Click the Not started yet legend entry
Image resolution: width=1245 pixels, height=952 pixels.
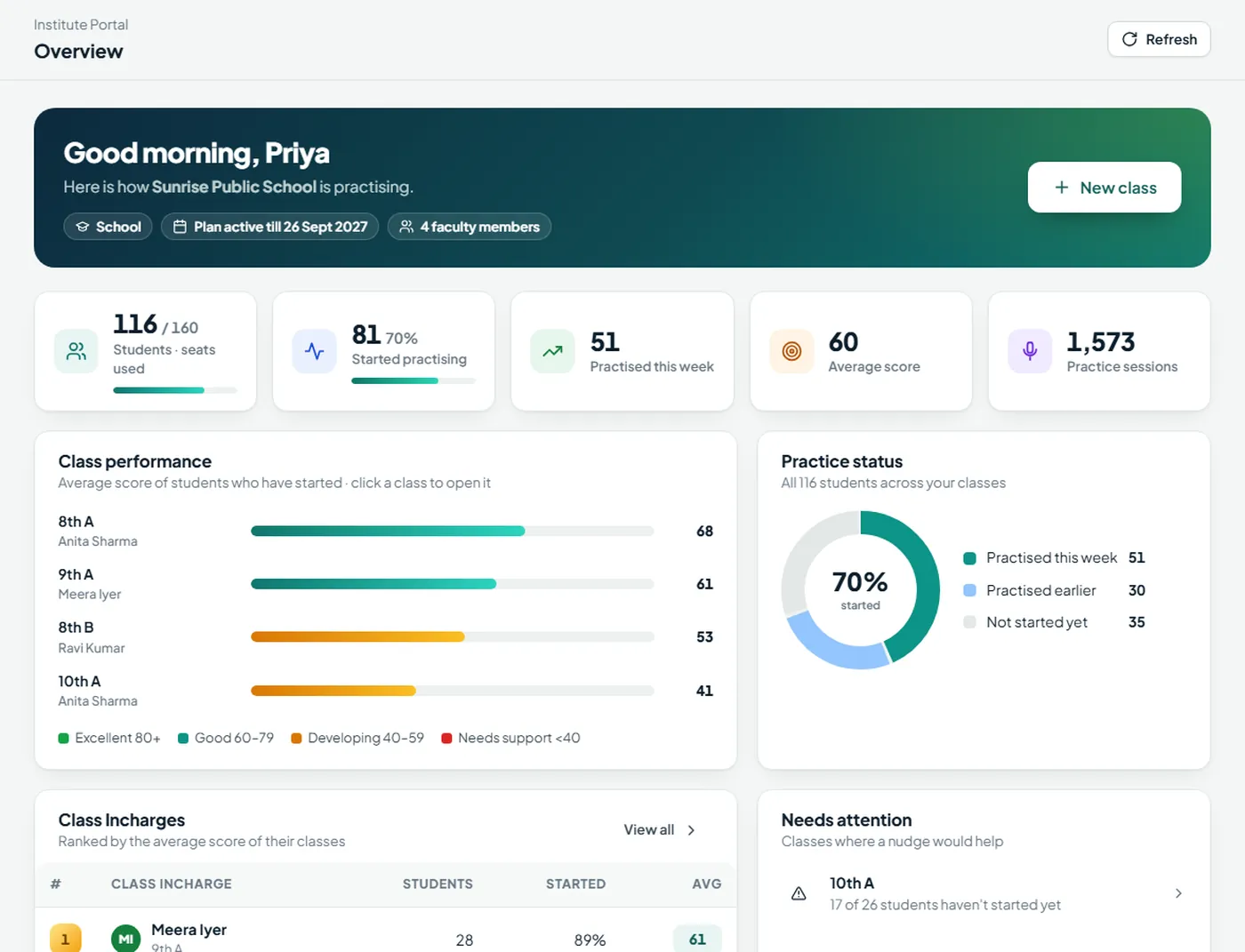click(1055, 622)
